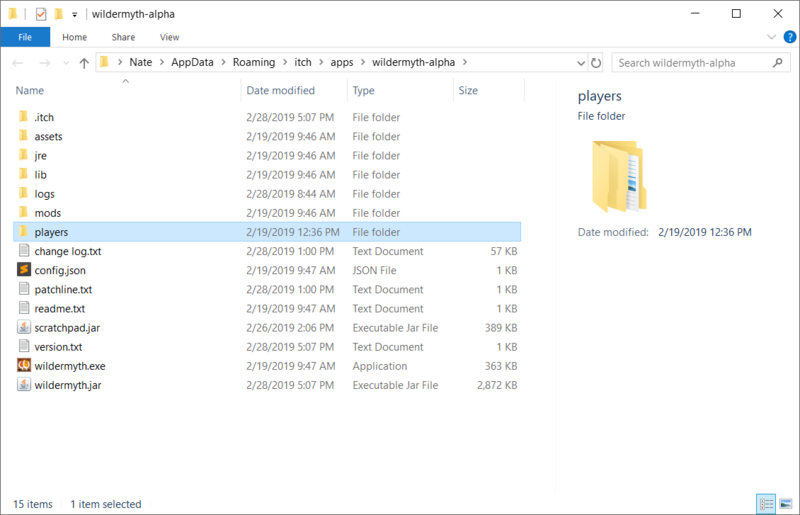Switch to the Details view layout
800x515 pixels.
[x=766, y=503]
